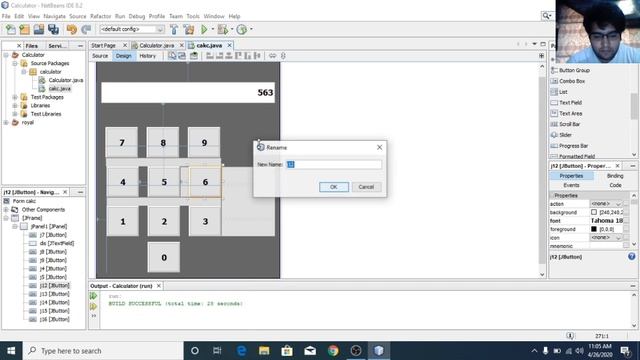Cancel the Rename dialog
The height and width of the screenshot is (360, 640).
[x=366, y=187]
